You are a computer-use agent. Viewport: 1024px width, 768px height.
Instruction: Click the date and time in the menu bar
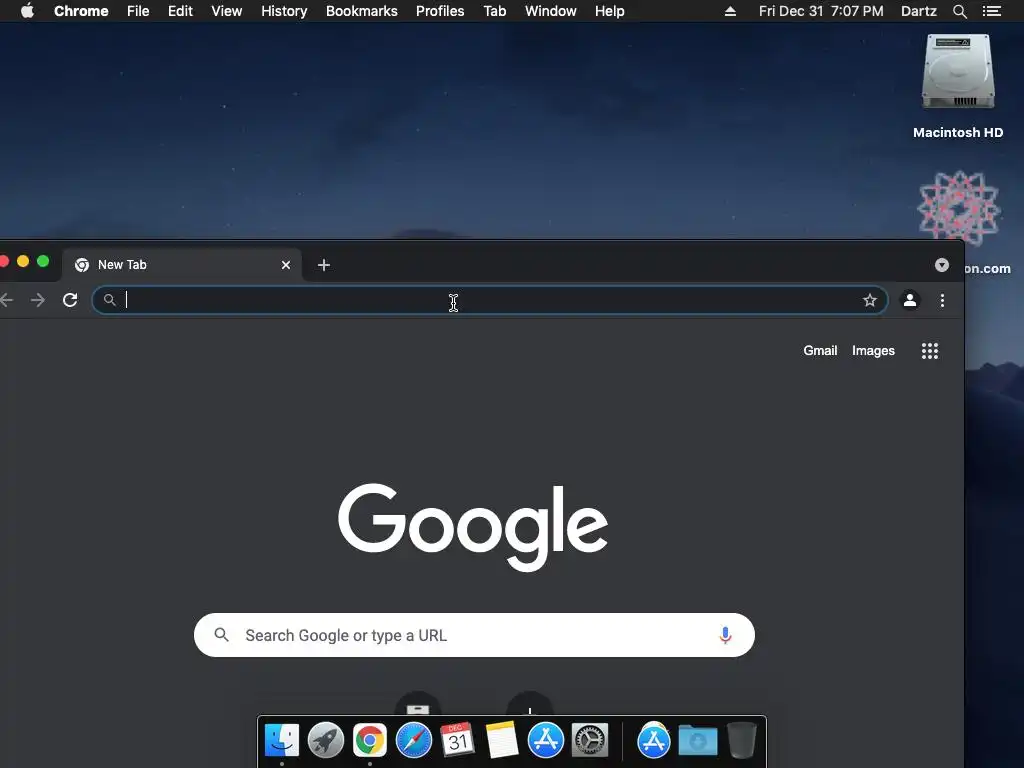click(820, 11)
